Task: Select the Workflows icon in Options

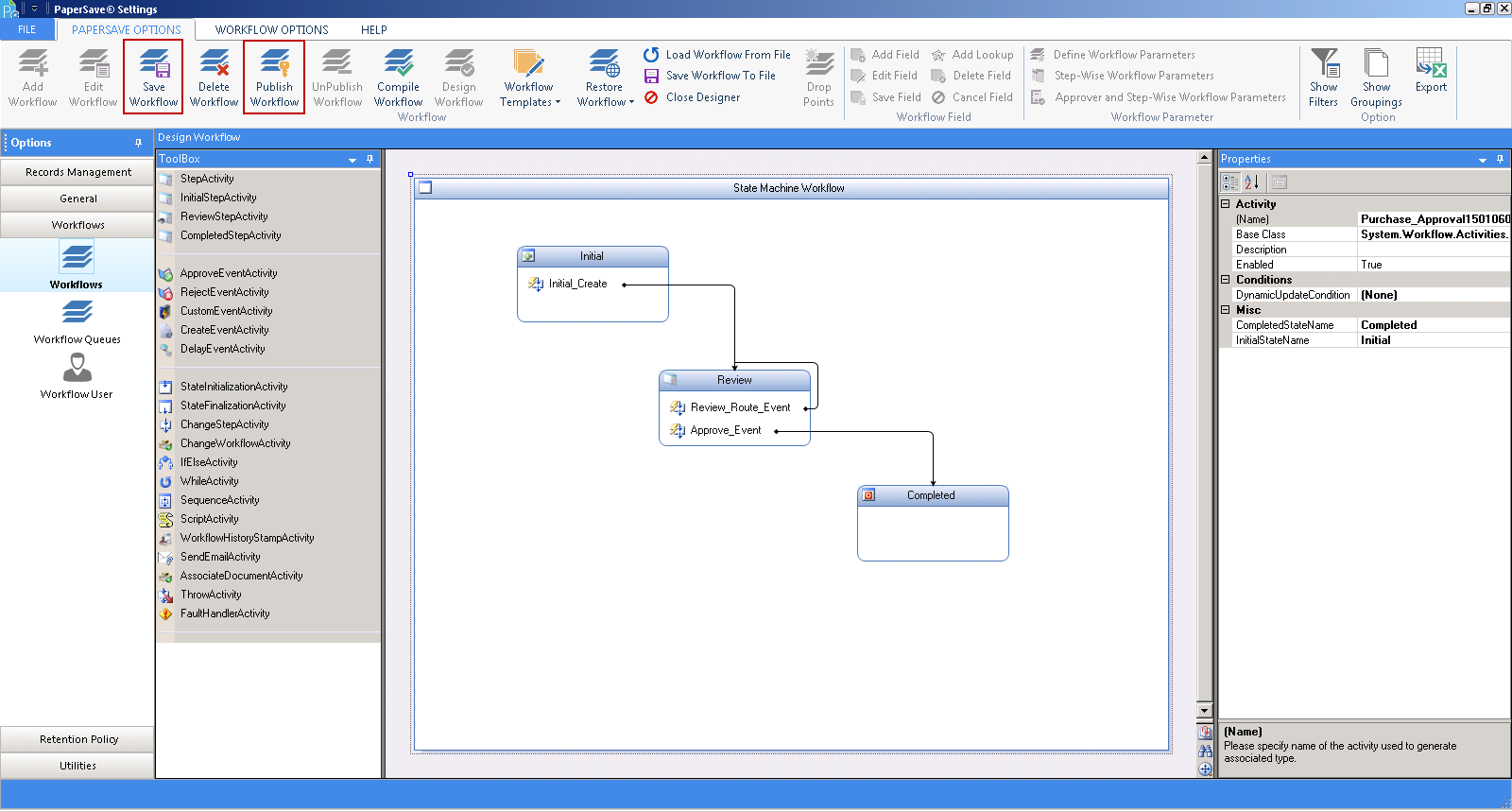Action: point(77,265)
